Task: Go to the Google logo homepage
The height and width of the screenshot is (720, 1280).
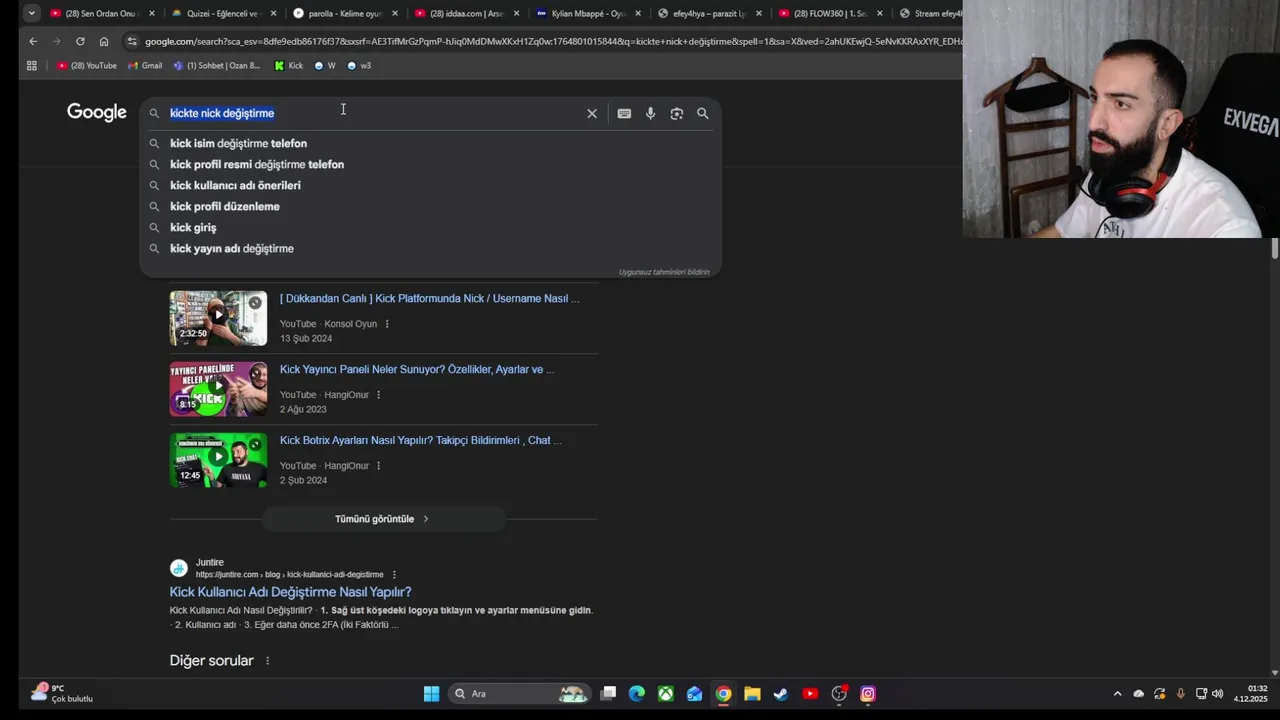Action: [x=97, y=112]
